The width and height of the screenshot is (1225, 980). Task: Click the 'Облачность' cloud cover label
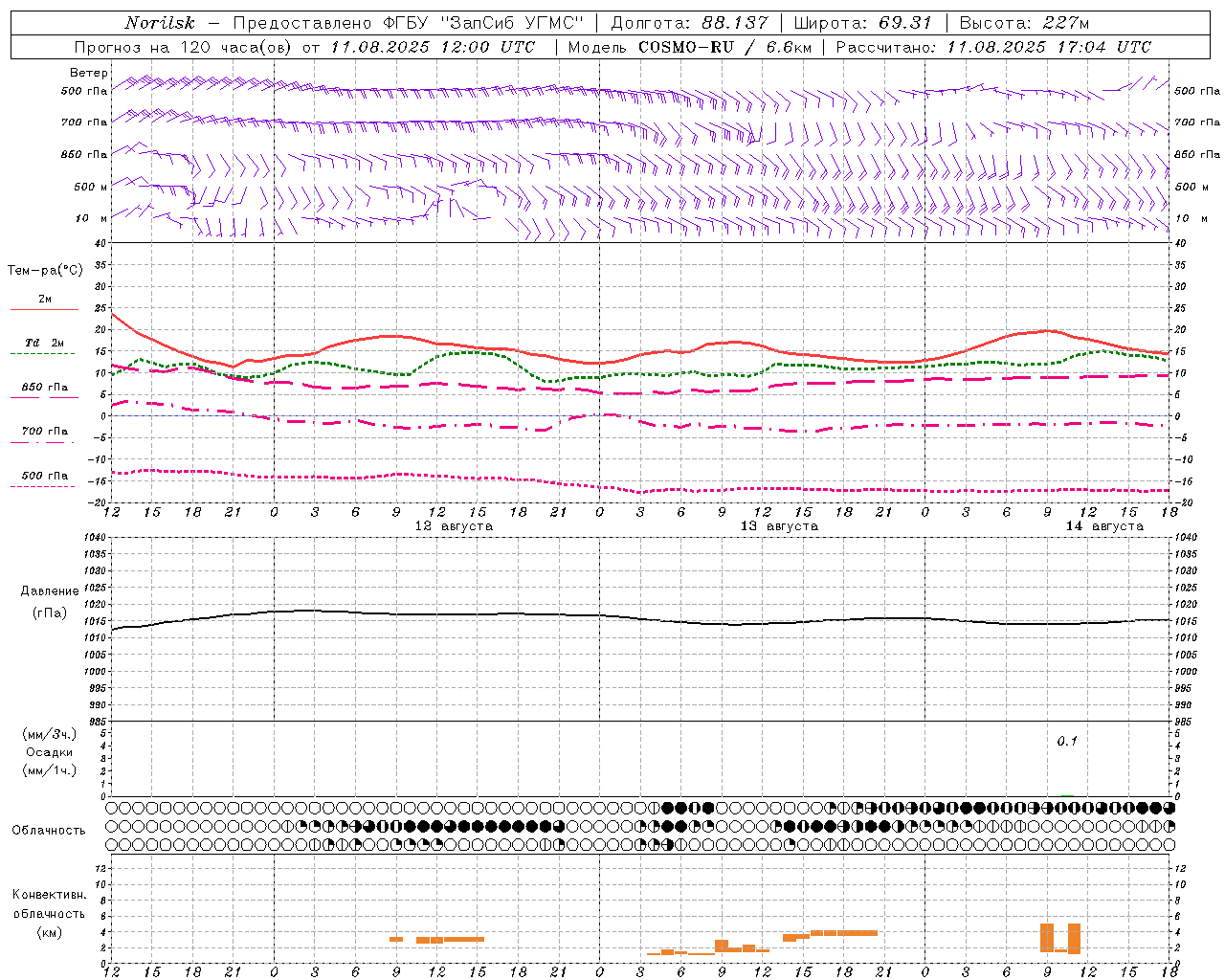(49, 831)
